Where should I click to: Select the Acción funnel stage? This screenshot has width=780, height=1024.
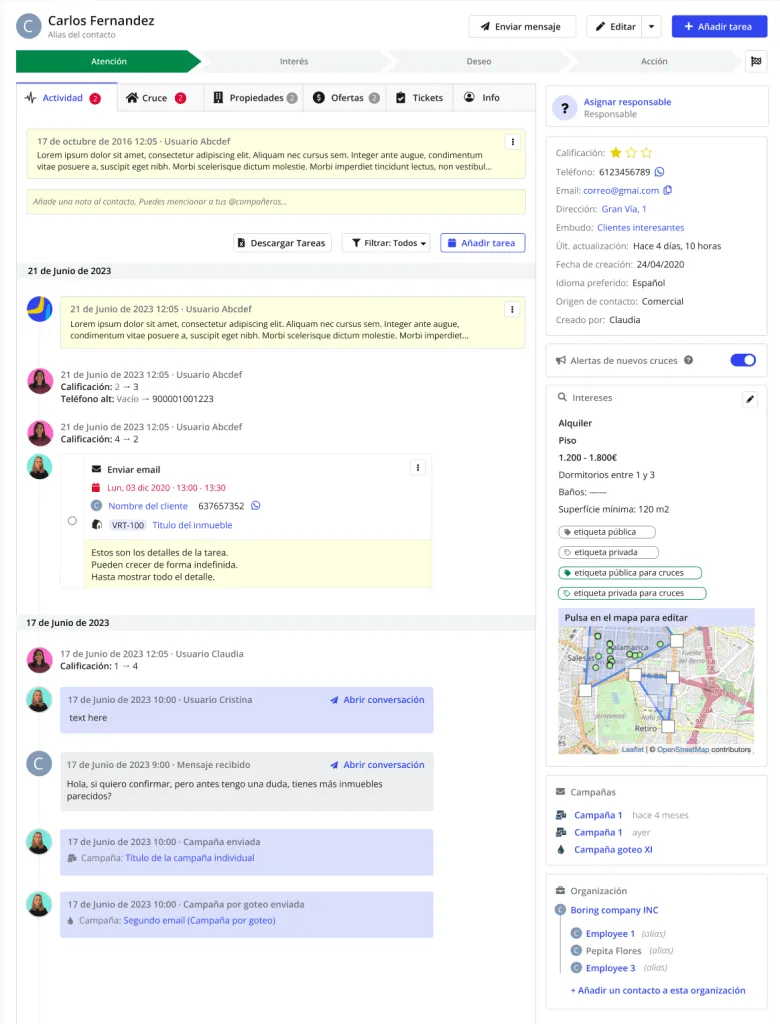[654, 61]
